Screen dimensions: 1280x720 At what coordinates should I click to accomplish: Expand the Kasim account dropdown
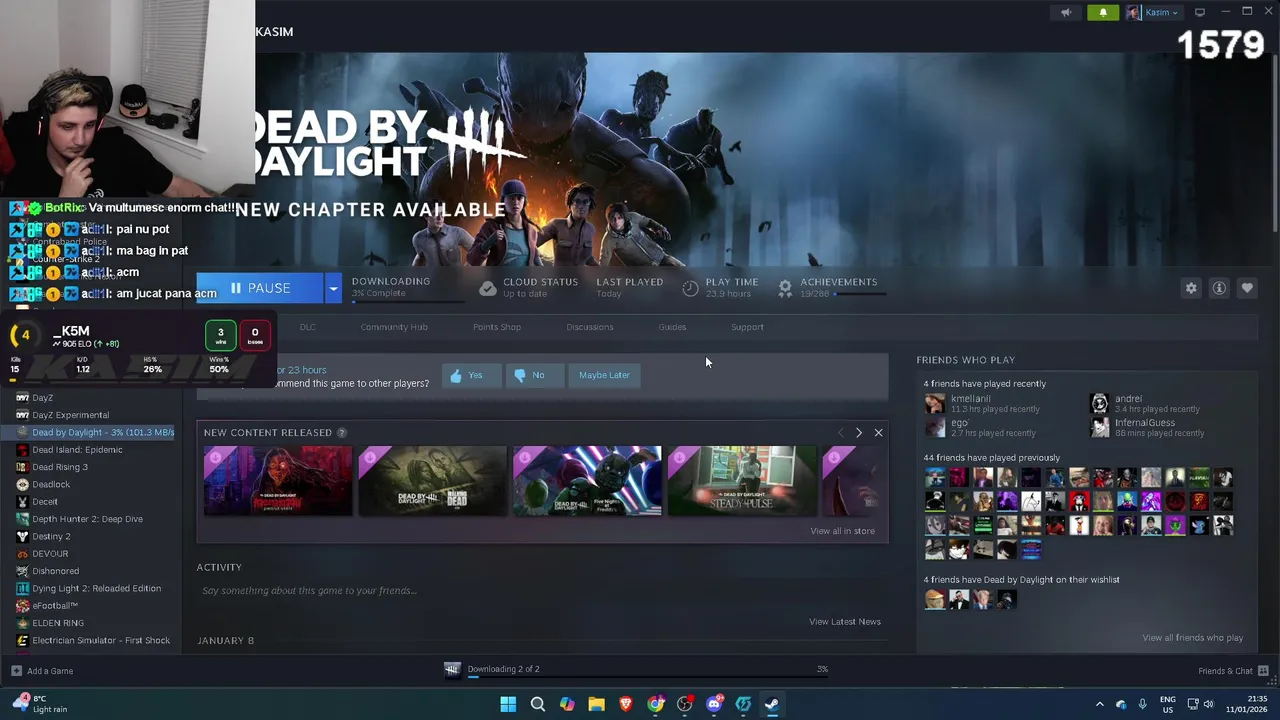click(1153, 12)
